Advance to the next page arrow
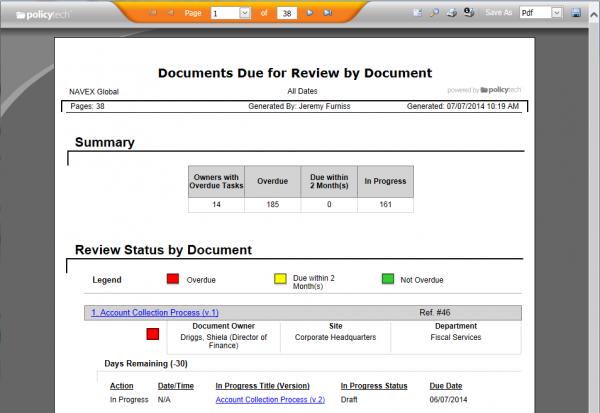Viewport: 600px width, 413px height. point(310,13)
